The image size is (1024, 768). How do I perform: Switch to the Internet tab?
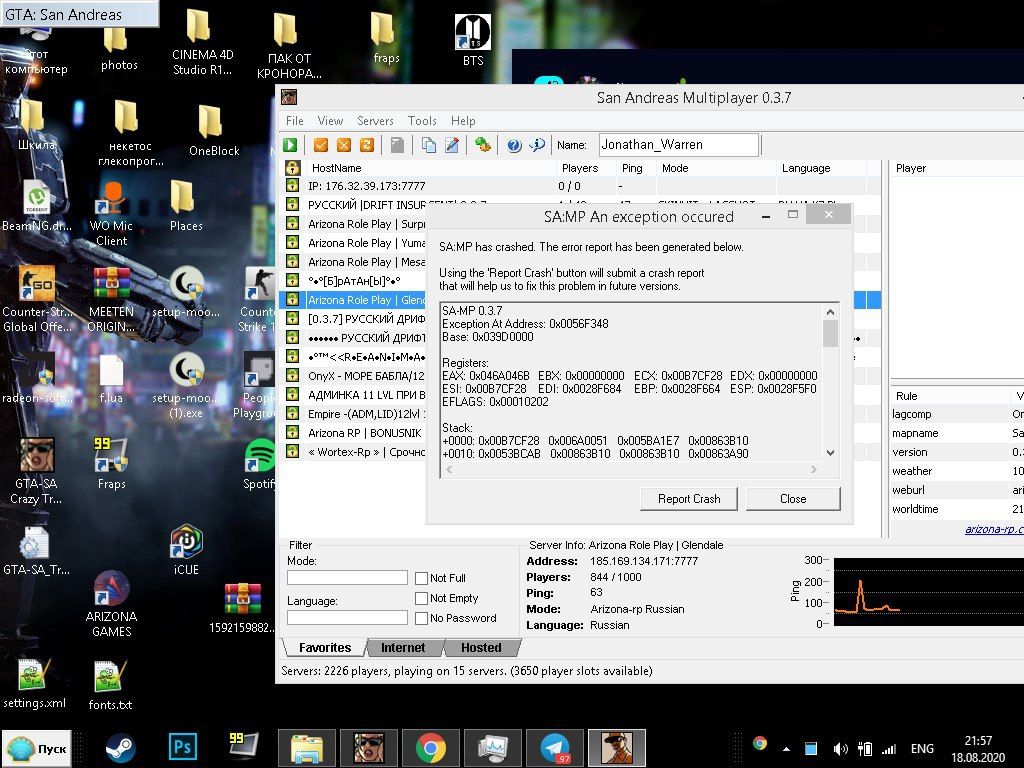pos(403,647)
